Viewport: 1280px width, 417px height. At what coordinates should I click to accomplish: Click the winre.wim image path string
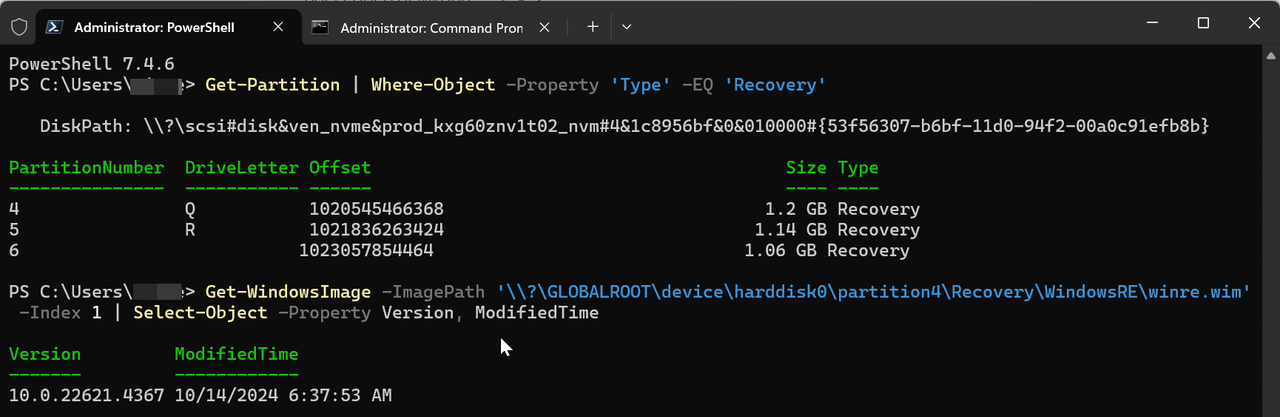873,292
